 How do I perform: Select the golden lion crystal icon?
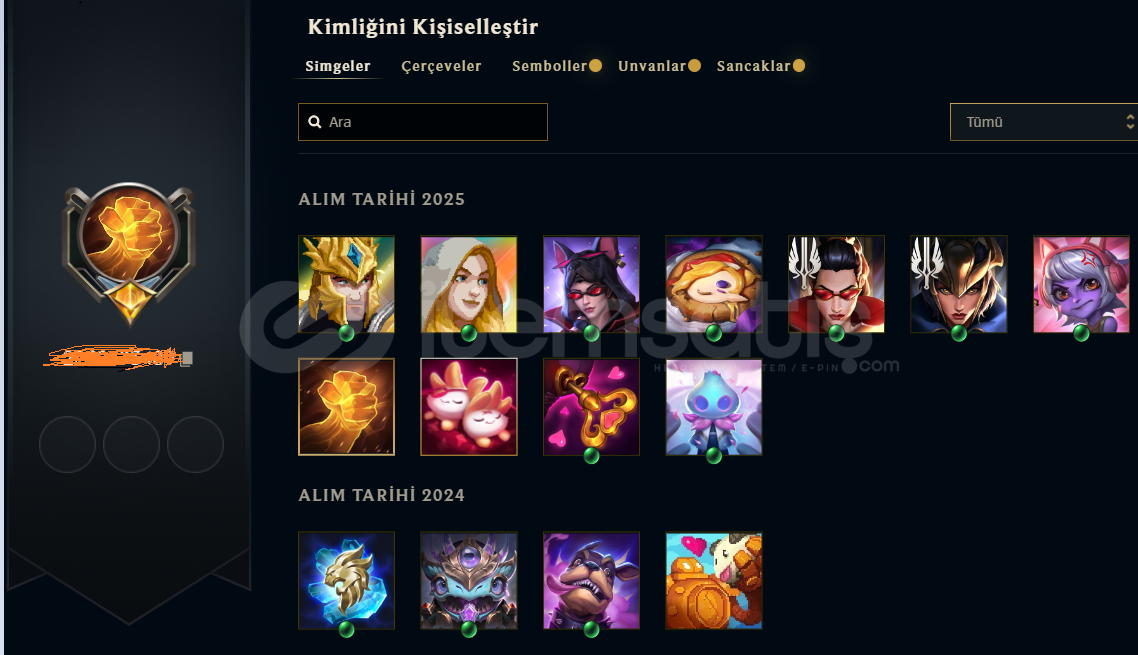click(346, 580)
